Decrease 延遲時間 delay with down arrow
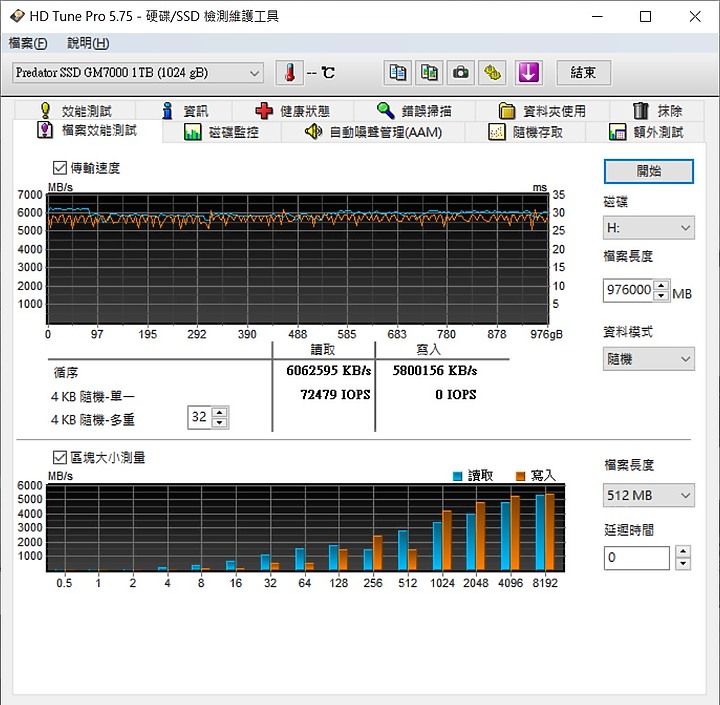This screenshot has height=705, width=720. 683,563
